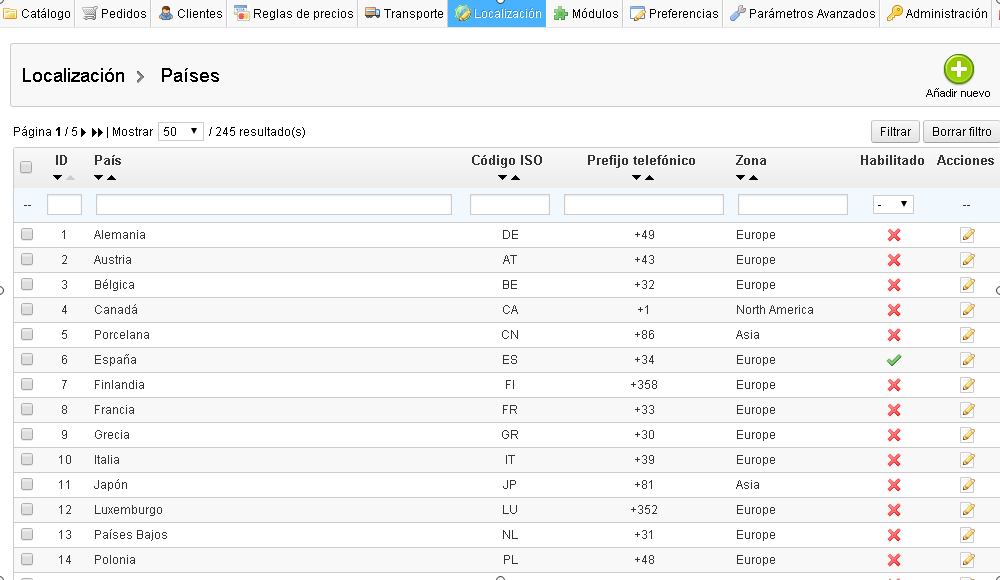
Task: Enable Francia via its red cross icon
Action: coord(894,410)
